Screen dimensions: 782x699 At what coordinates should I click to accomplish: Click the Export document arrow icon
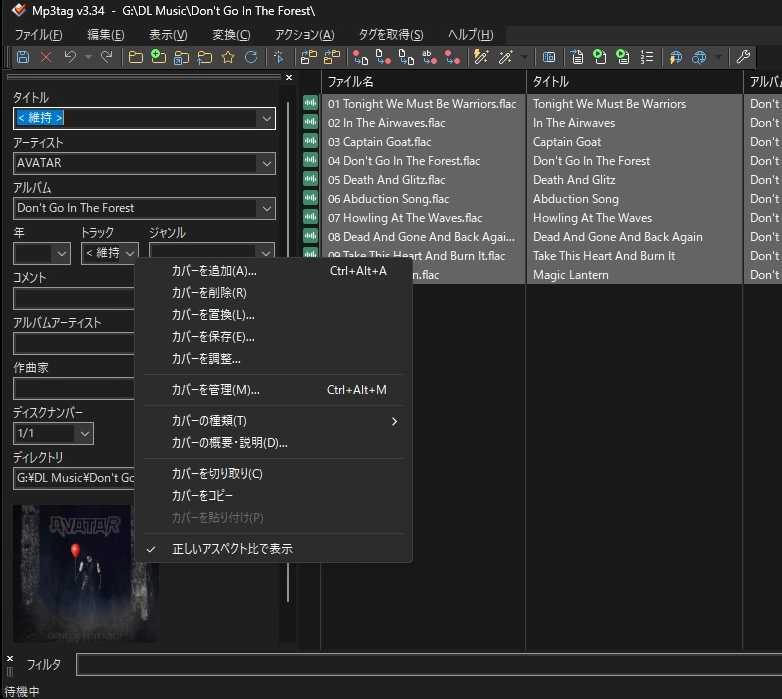coord(577,57)
